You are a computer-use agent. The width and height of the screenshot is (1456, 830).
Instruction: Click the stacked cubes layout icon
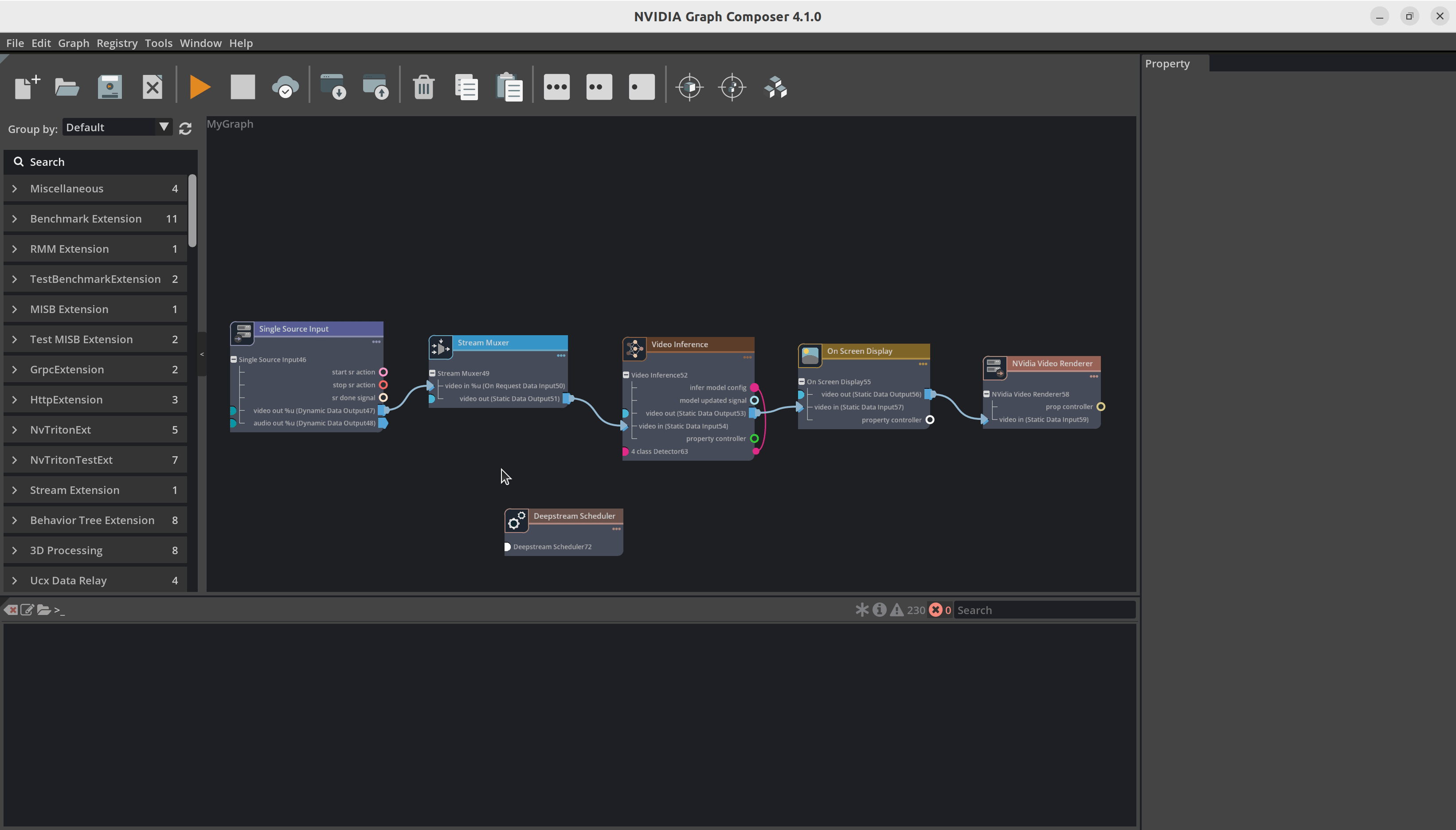pos(775,87)
